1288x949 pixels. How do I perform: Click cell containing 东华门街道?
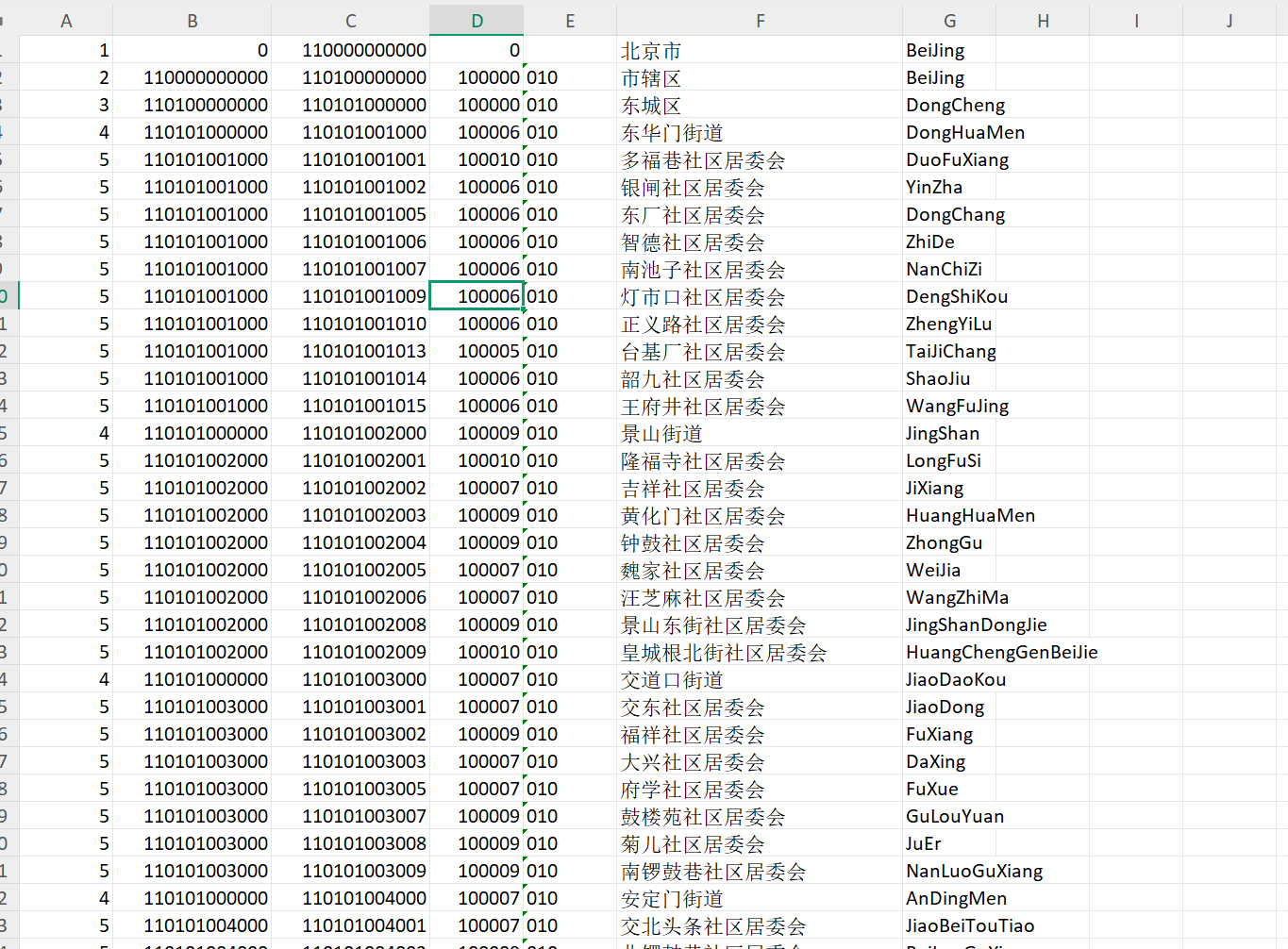pos(760,132)
